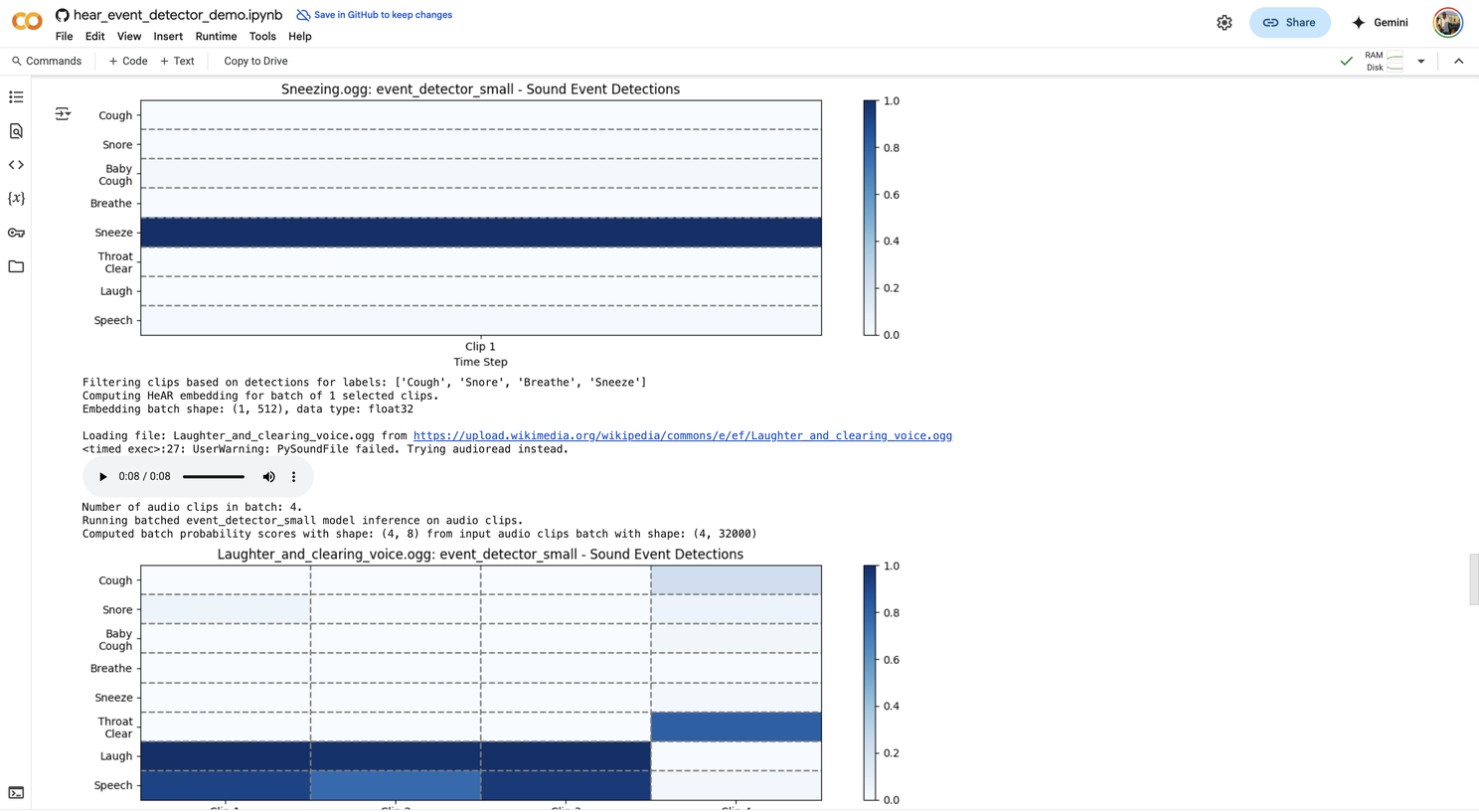This screenshot has height=812, width=1479.
Task: Click the Laughter_and_clearing_voice.ogg chart title
Action: point(480,555)
